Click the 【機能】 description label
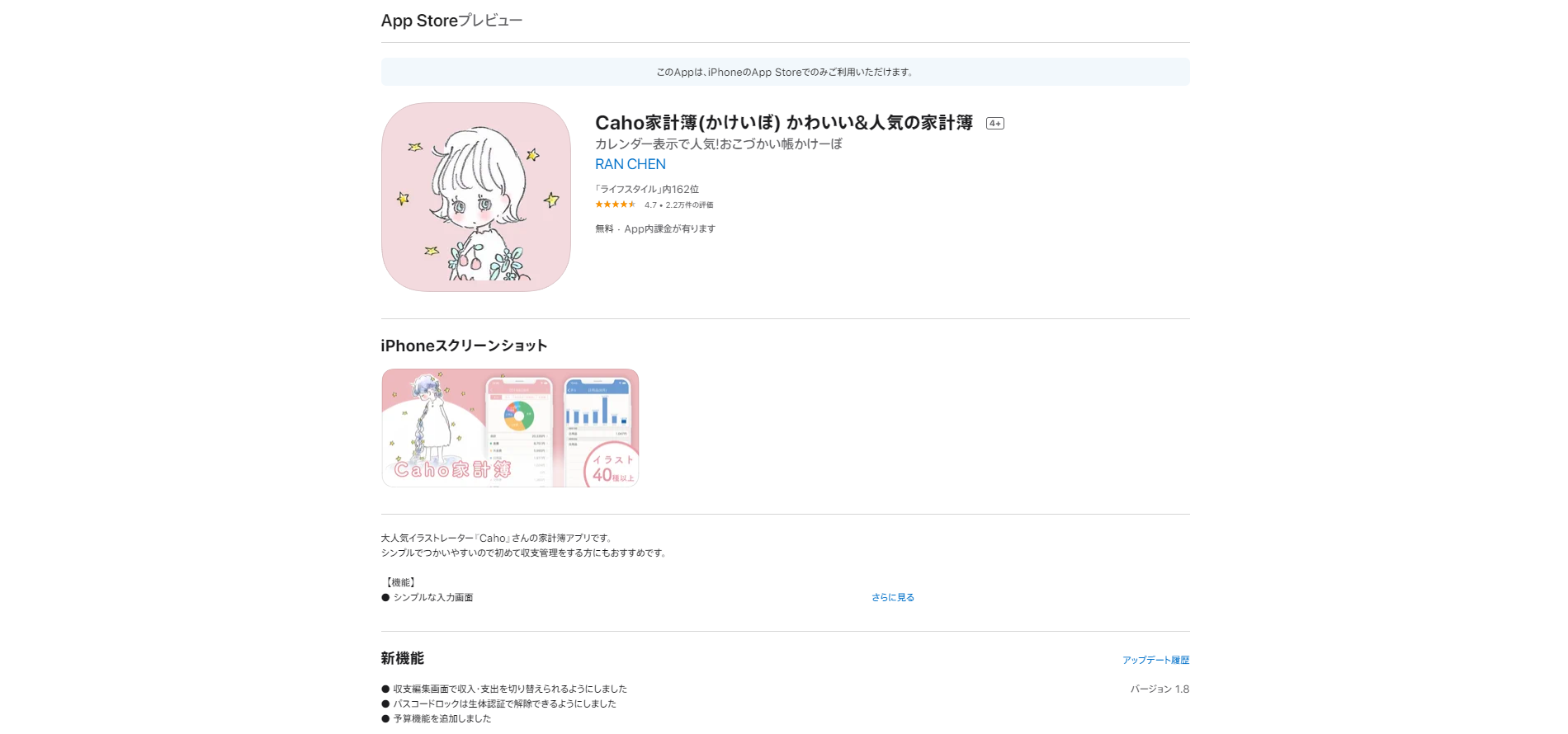1568x734 pixels. pyautogui.click(x=401, y=582)
